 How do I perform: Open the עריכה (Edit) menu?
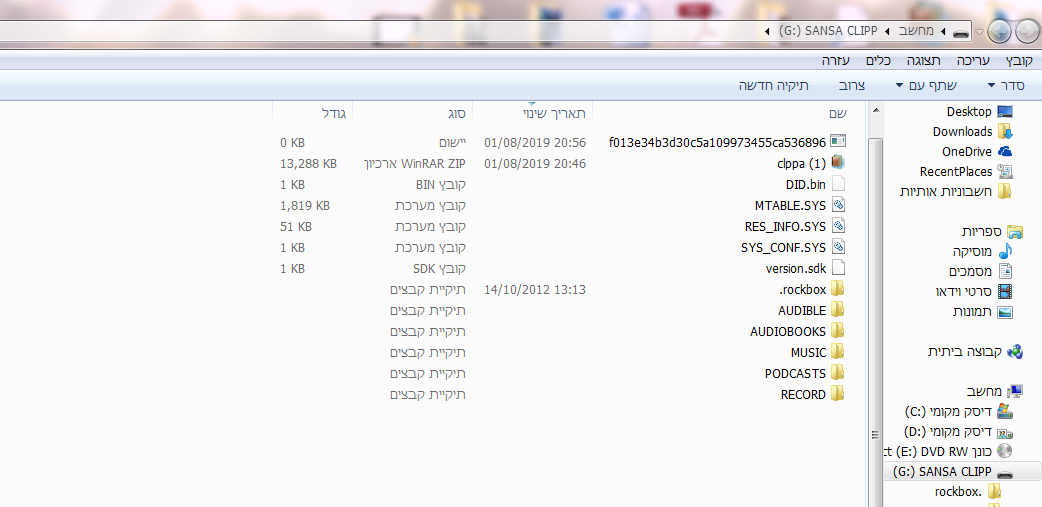coord(973,61)
